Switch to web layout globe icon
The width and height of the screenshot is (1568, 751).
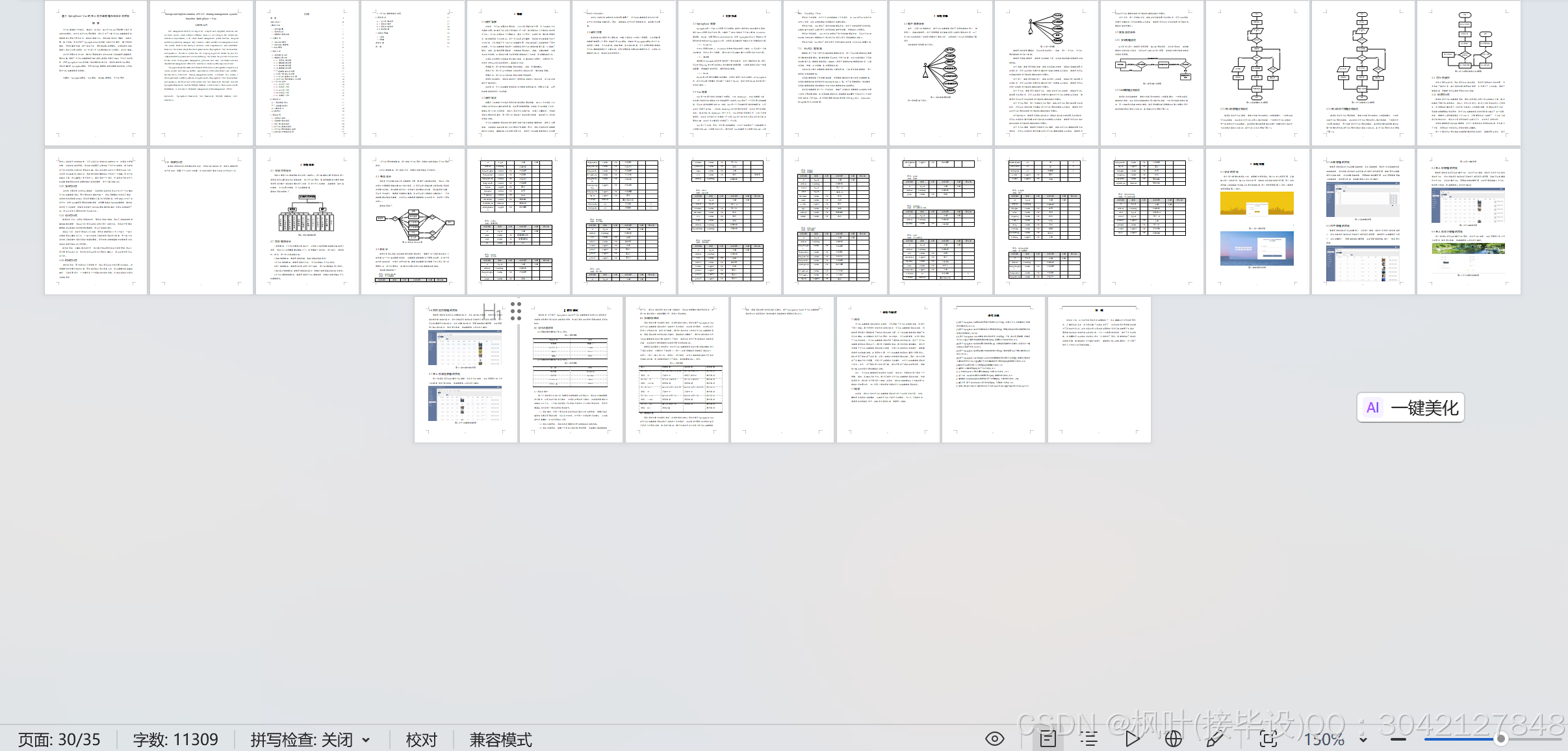click(1173, 739)
